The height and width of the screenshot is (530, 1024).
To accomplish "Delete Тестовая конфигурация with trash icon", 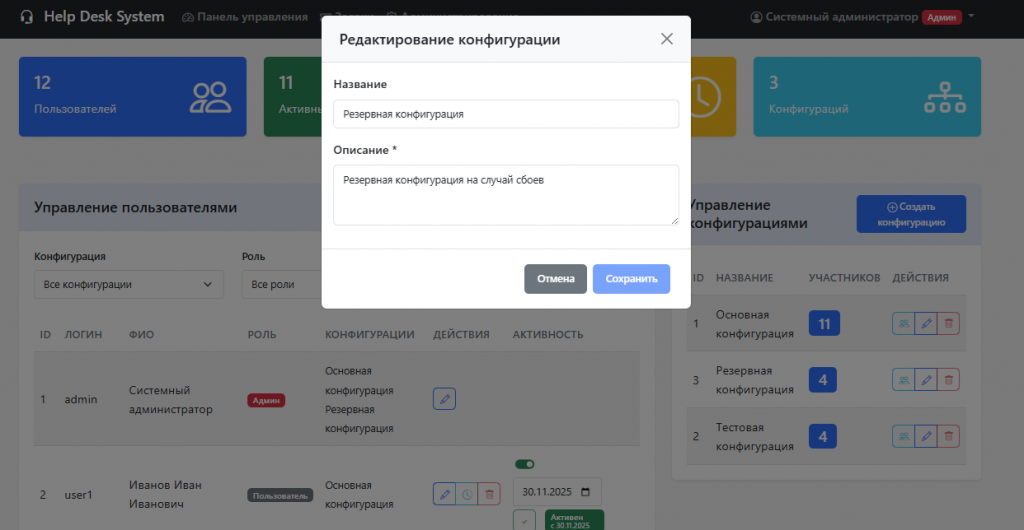I will (949, 436).
